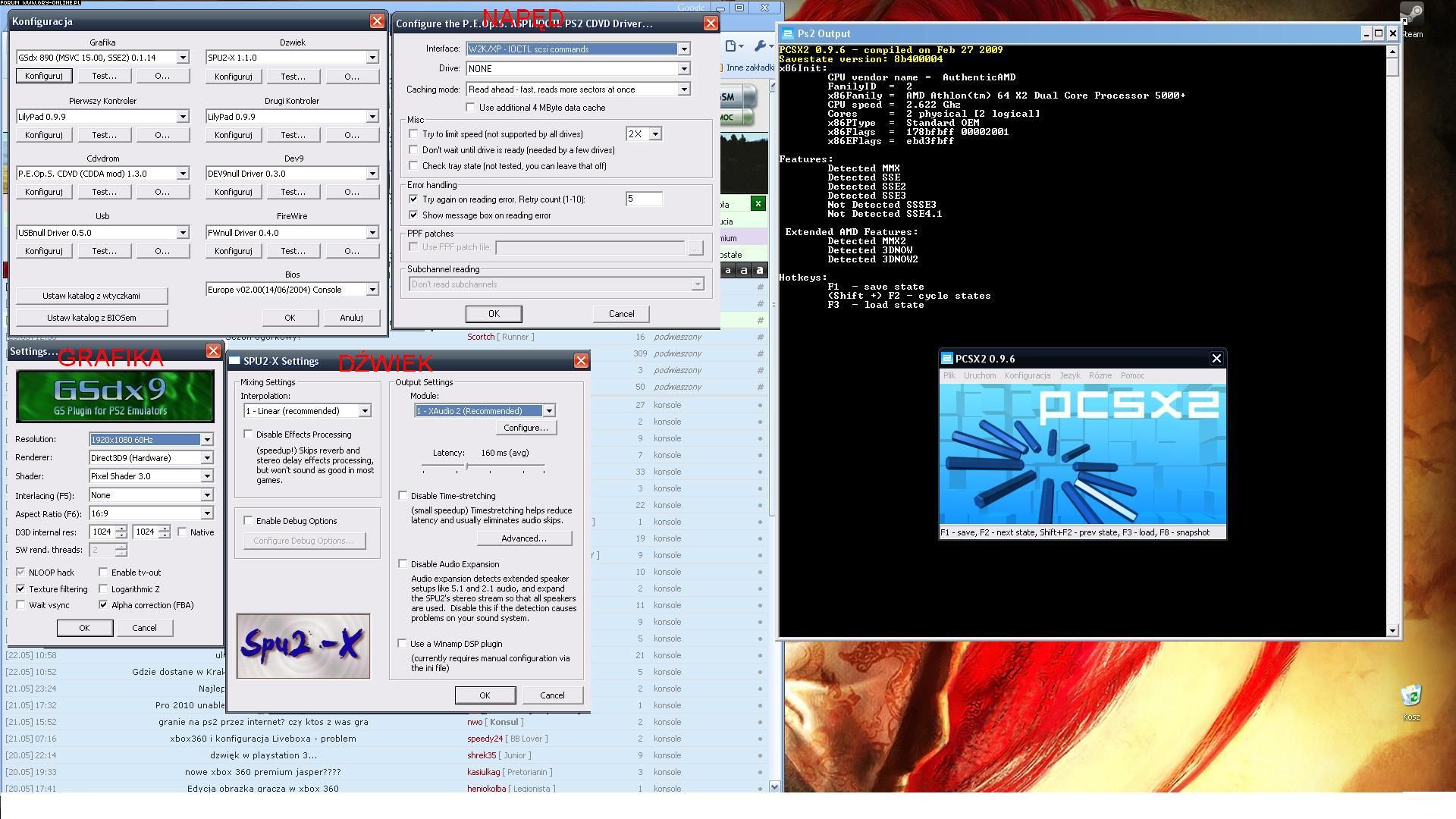Click the PCSX2 window title icon
This screenshot has height=819, width=1456.
pos(946,359)
